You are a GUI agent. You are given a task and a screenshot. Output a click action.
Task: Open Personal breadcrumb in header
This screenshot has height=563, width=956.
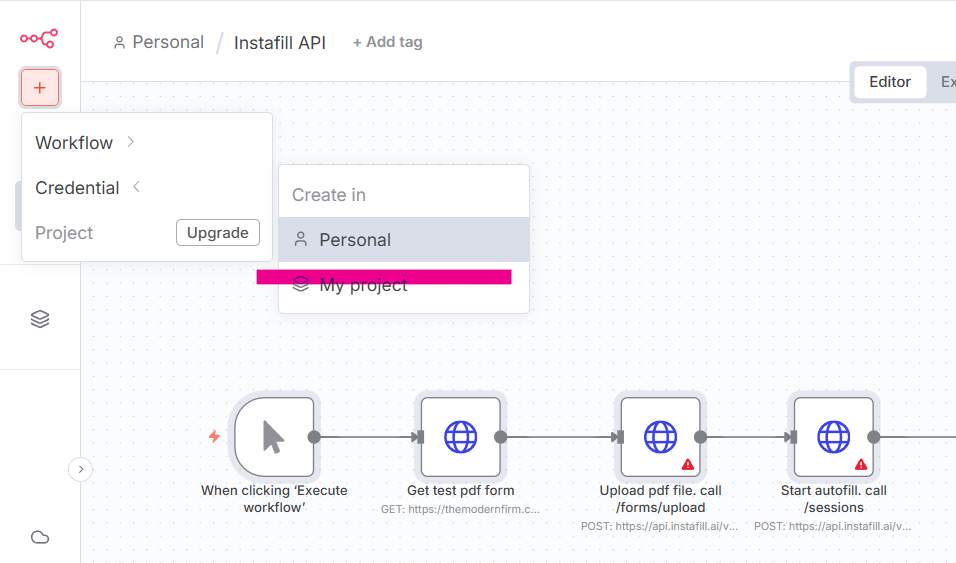pyautogui.click(x=159, y=42)
